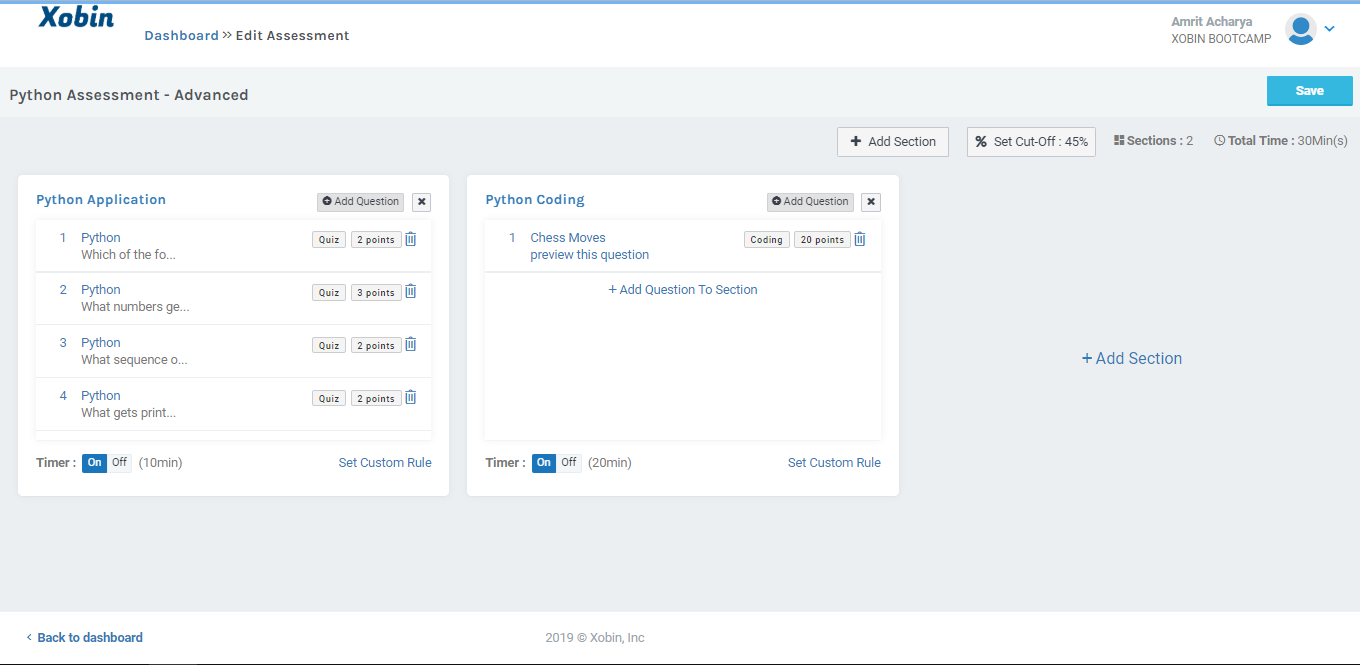Expand the account dropdown chevron
1360x665 pixels.
[x=1329, y=29]
